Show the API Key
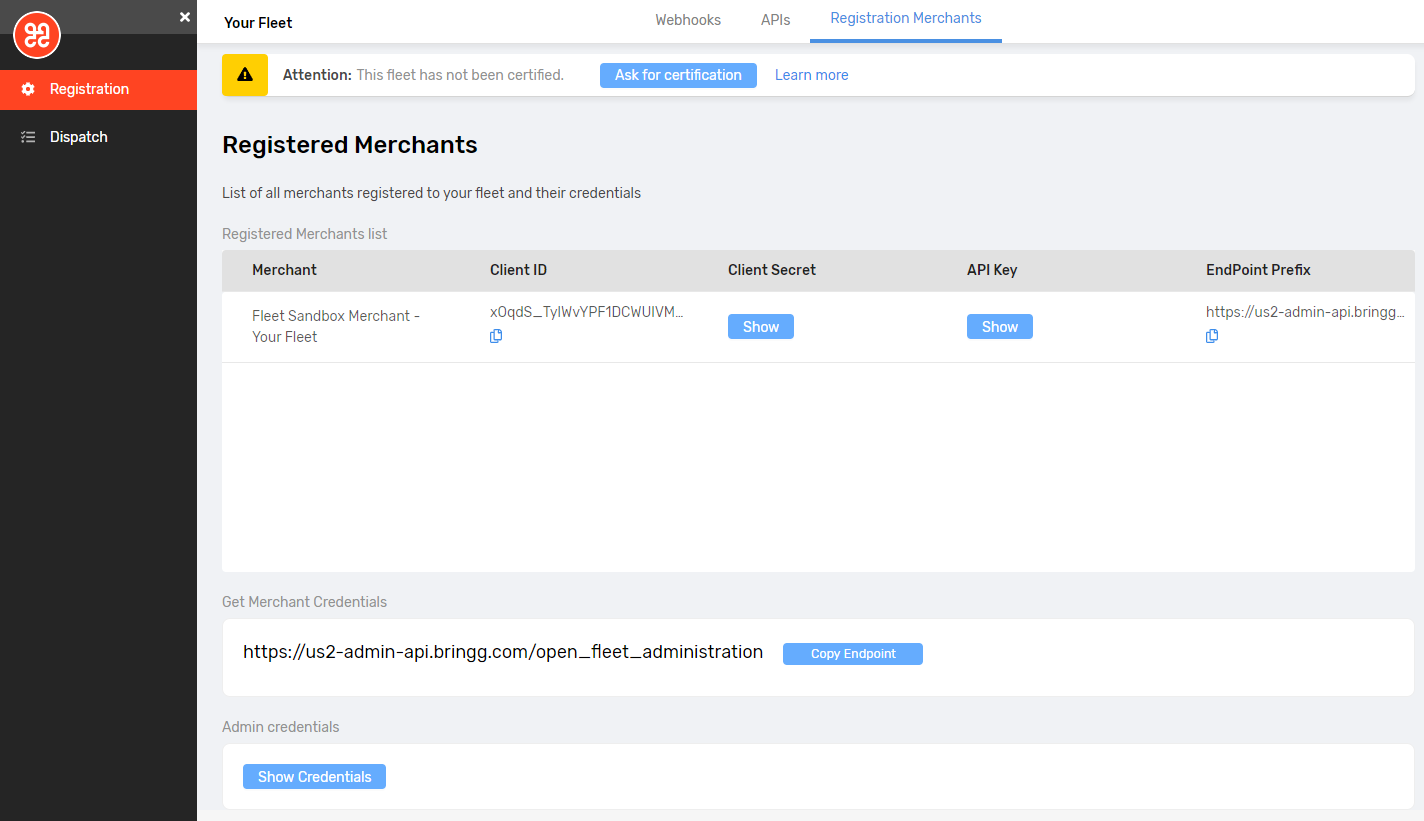The width and height of the screenshot is (1424, 821). 1000,327
